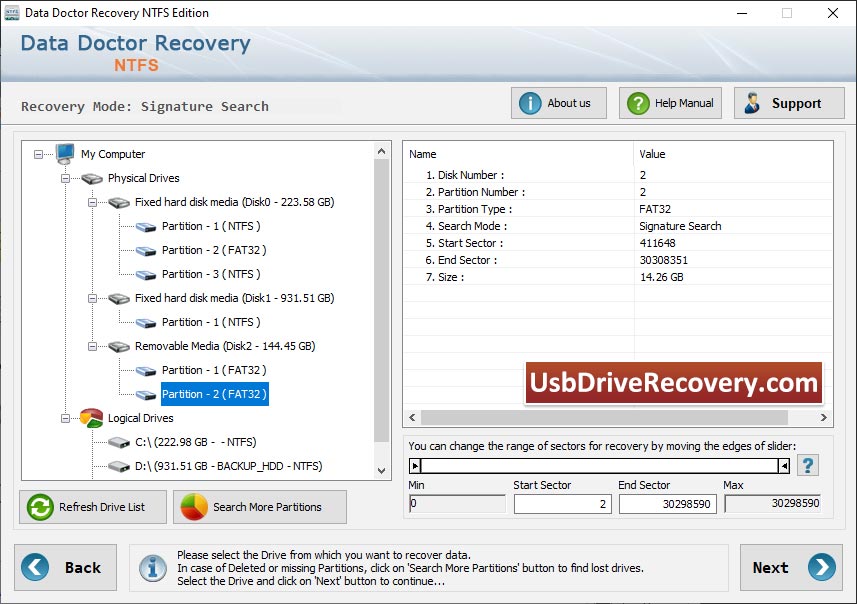Click the My Computer monitor icon
The image size is (857, 604).
point(65,154)
